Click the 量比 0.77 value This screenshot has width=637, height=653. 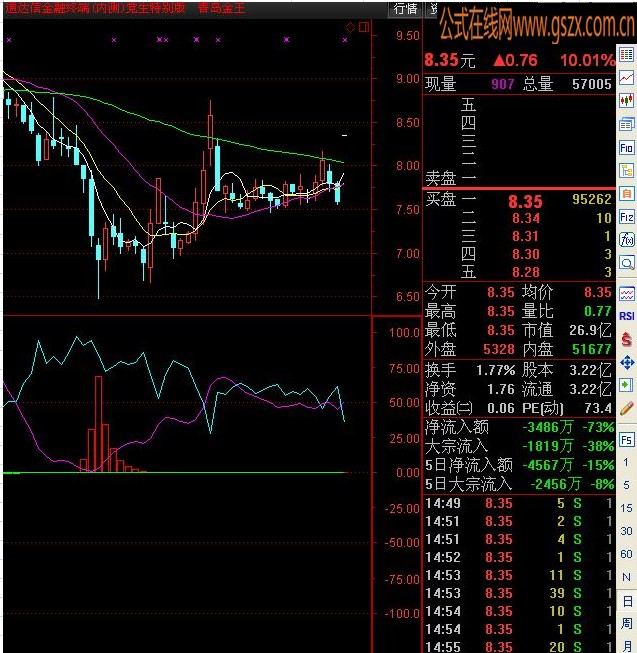[597, 311]
